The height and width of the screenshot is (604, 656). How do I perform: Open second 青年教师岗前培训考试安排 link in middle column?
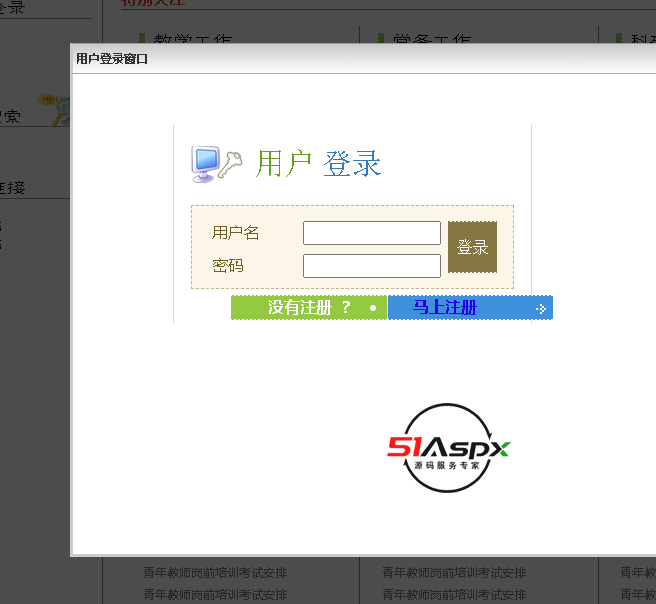(x=454, y=594)
